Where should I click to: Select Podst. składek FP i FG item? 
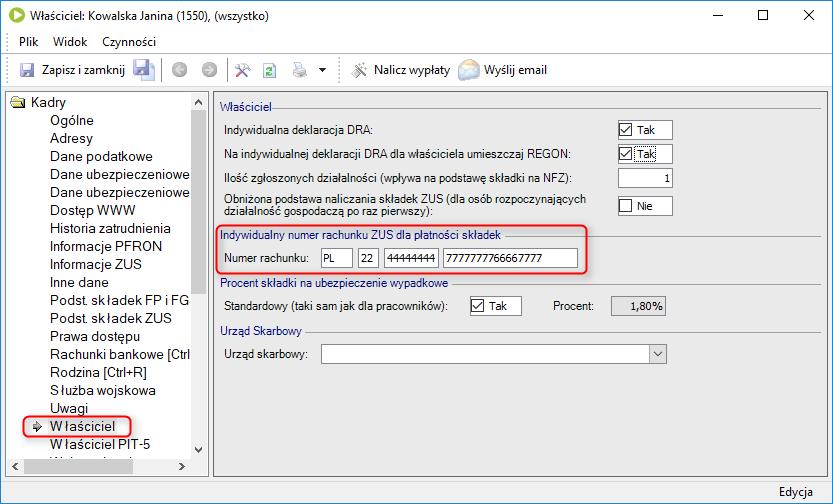[x=120, y=301]
